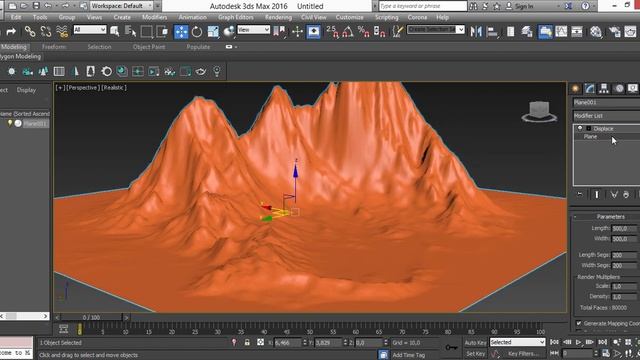
Task: Toggle Angle Snap
Action: point(348,31)
